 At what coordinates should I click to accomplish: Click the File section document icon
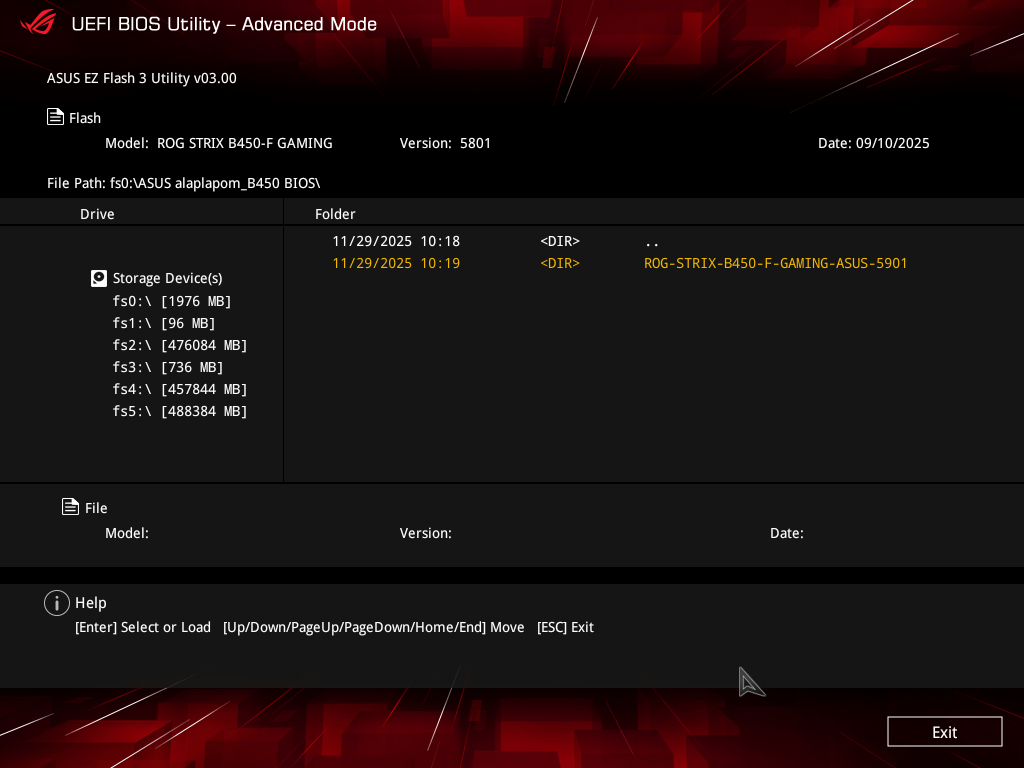pyautogui.click(x=70, y=507)
